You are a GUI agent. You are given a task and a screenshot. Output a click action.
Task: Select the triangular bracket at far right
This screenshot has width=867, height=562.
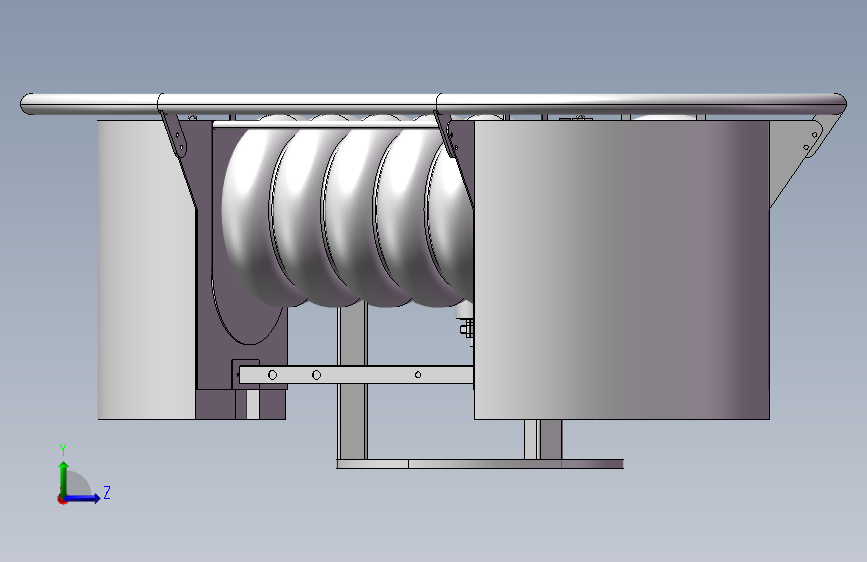pos(796,160)
